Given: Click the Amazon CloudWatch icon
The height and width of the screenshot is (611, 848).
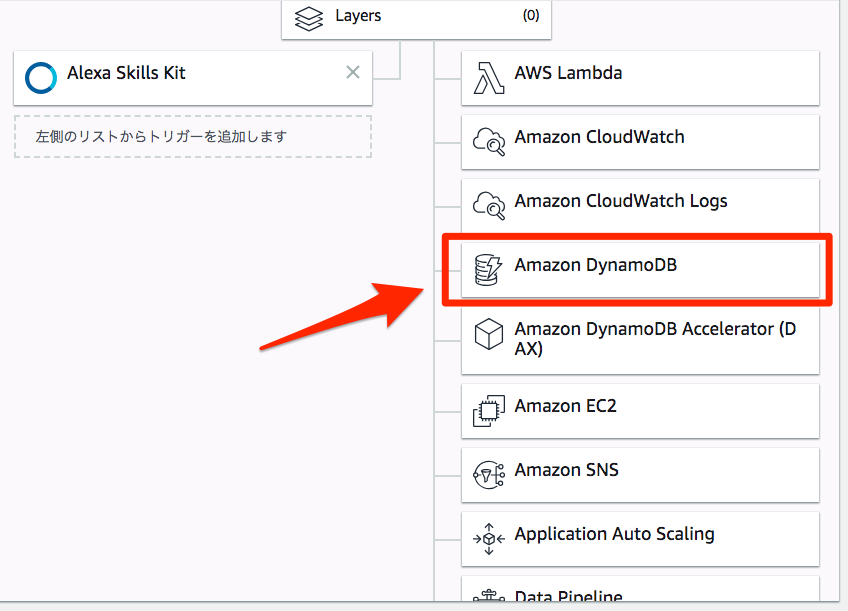Looking at the screenshot, I should 489,142.
